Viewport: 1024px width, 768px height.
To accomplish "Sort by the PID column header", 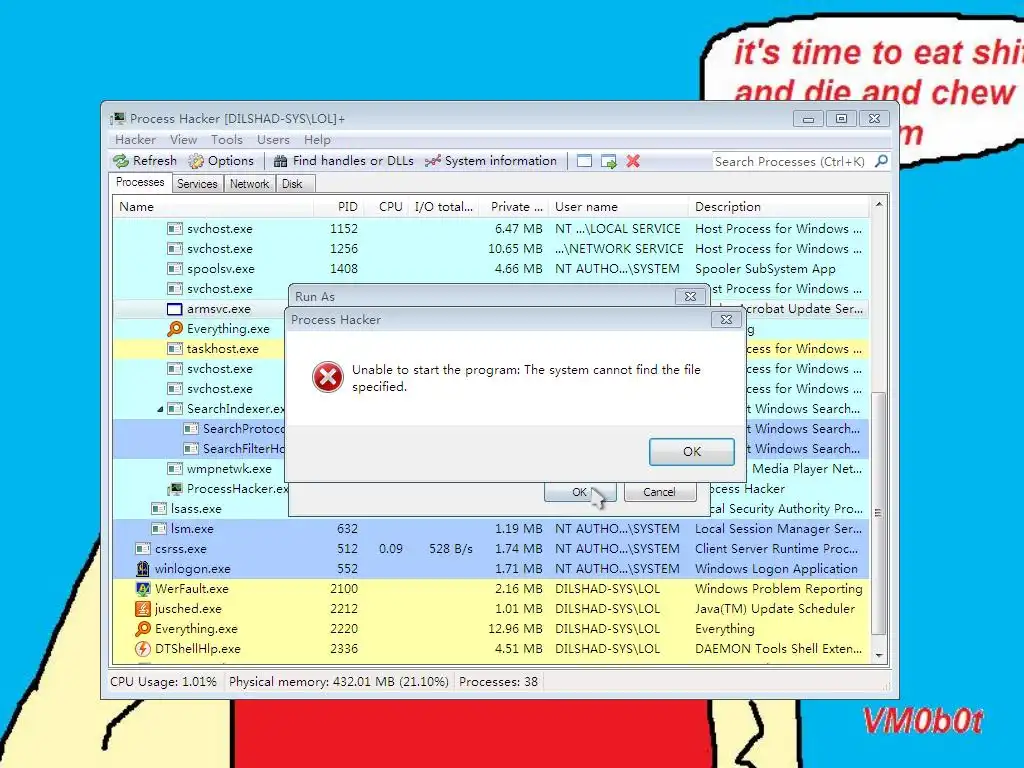I will point(339,206).
